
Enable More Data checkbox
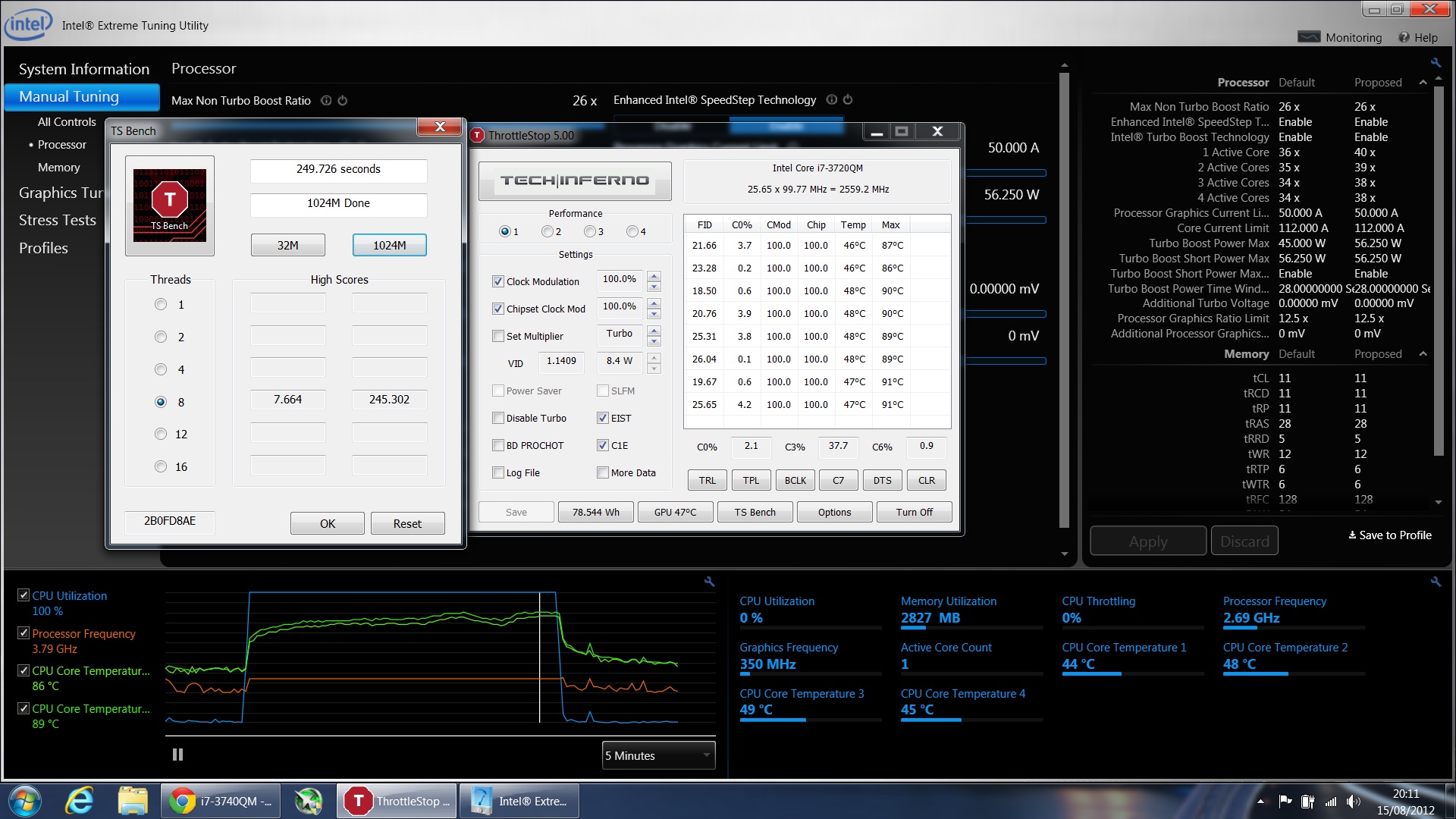(603, 472)
